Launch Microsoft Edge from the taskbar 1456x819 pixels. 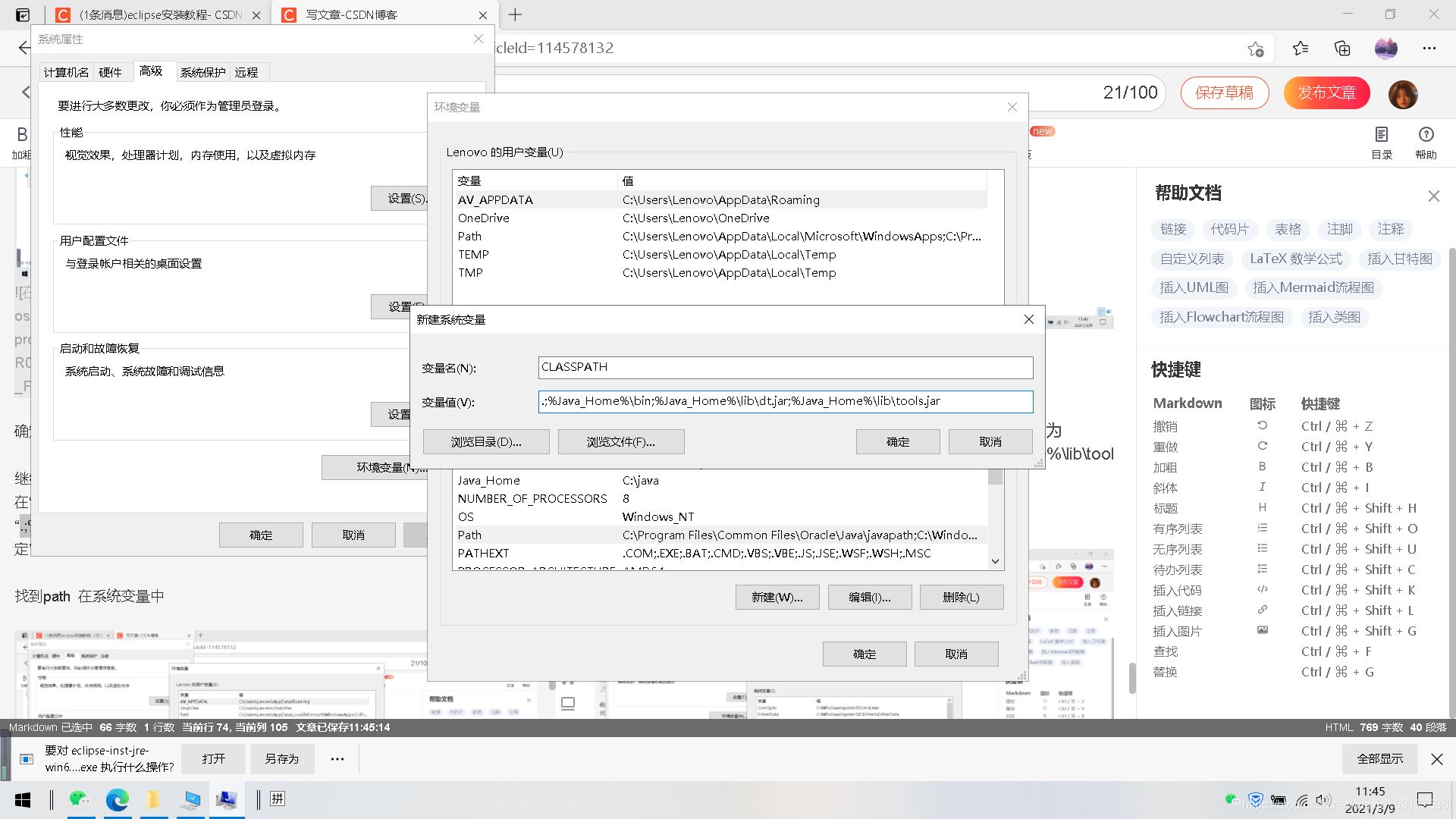point(118,799)
